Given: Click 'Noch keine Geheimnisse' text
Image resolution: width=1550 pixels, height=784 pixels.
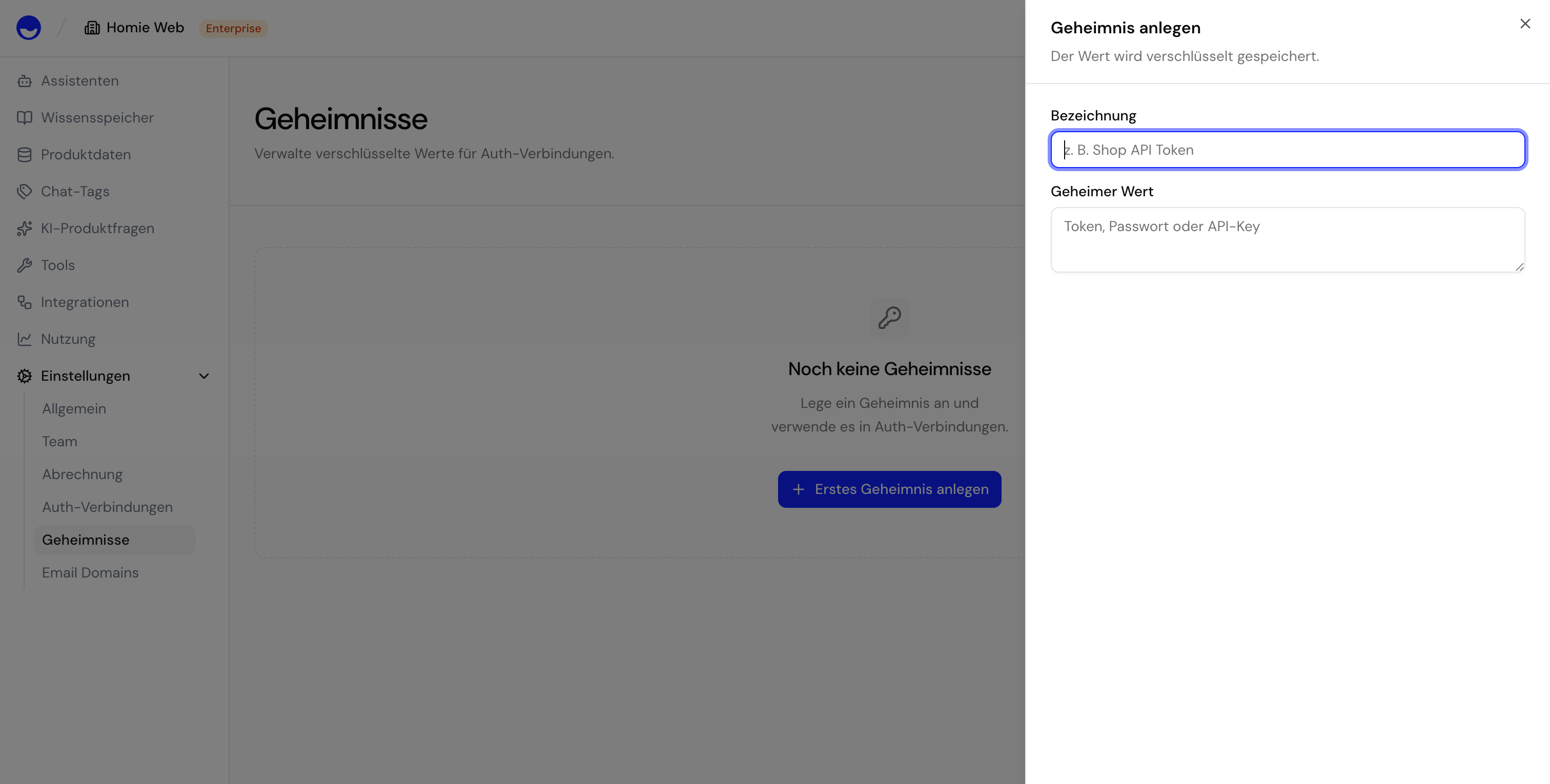Looking at the screenshot, I should click(x=889, y=369).
